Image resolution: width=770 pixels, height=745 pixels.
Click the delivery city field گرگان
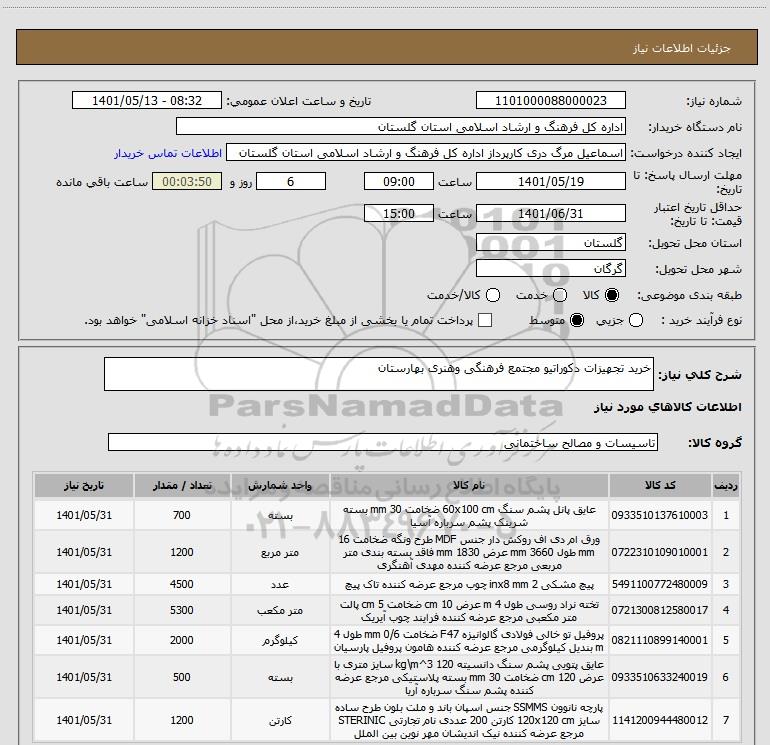[x=550, y=269]
